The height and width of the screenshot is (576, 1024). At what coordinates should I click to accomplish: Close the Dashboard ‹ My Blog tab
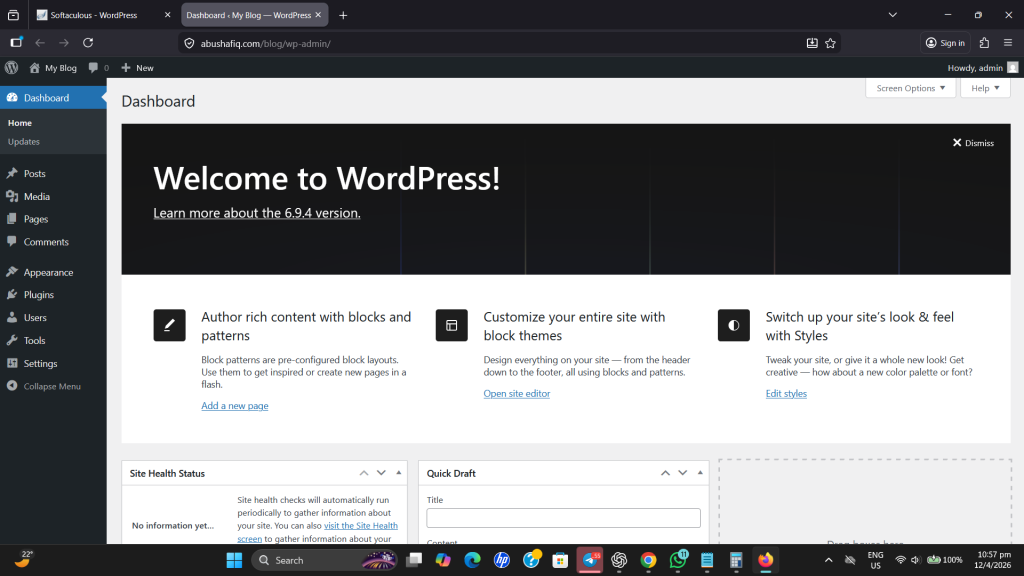tap(318, 14)
